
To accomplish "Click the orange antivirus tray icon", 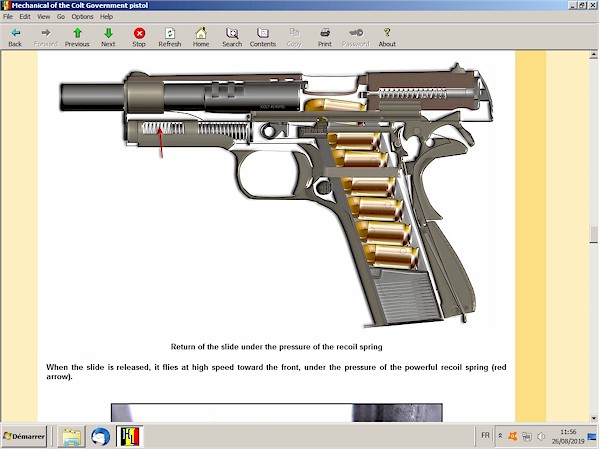I will pos(513,436).
